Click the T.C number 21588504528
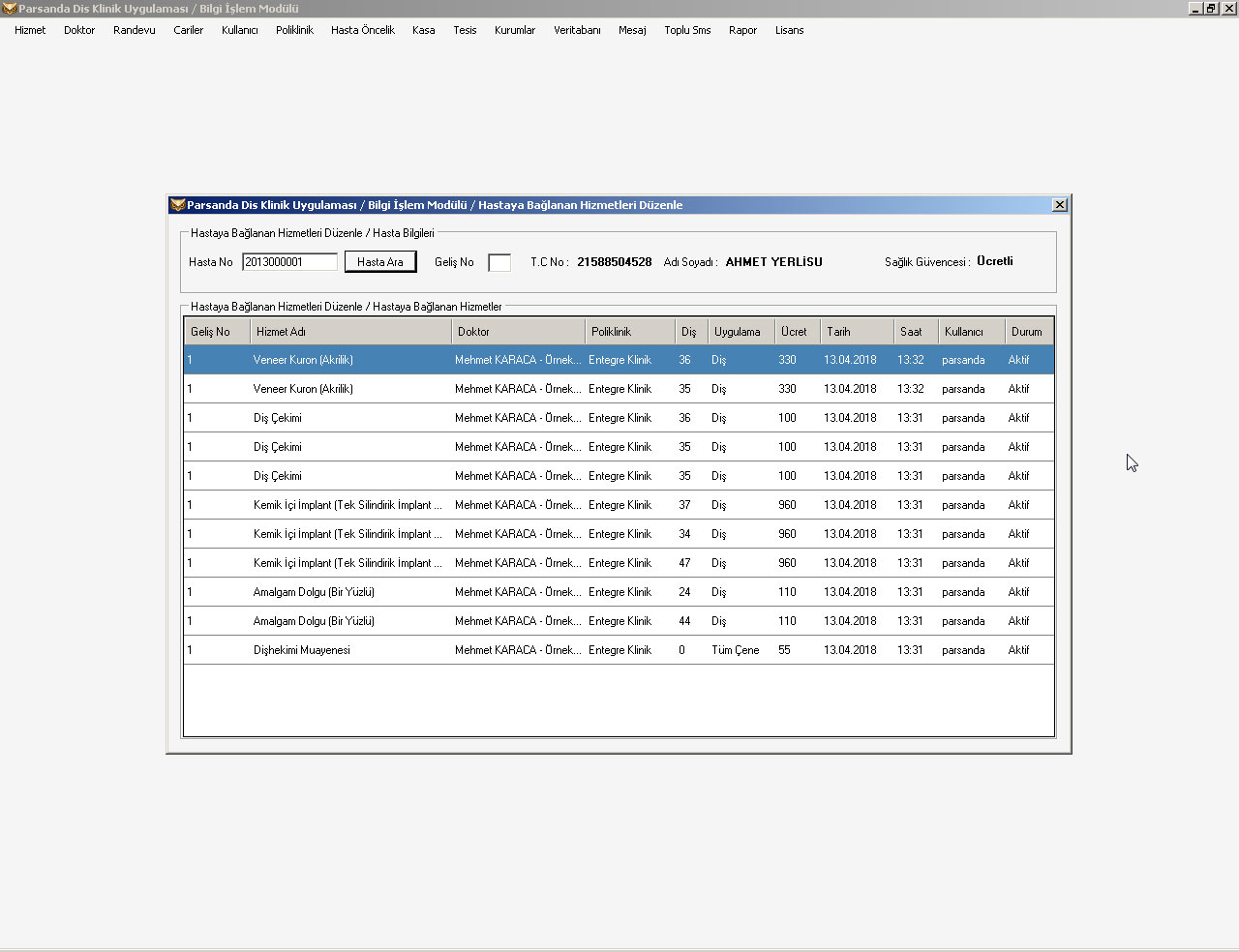The height and width of the screenshot is (952, 1239). pyautogui.click(x=615, y=262)
